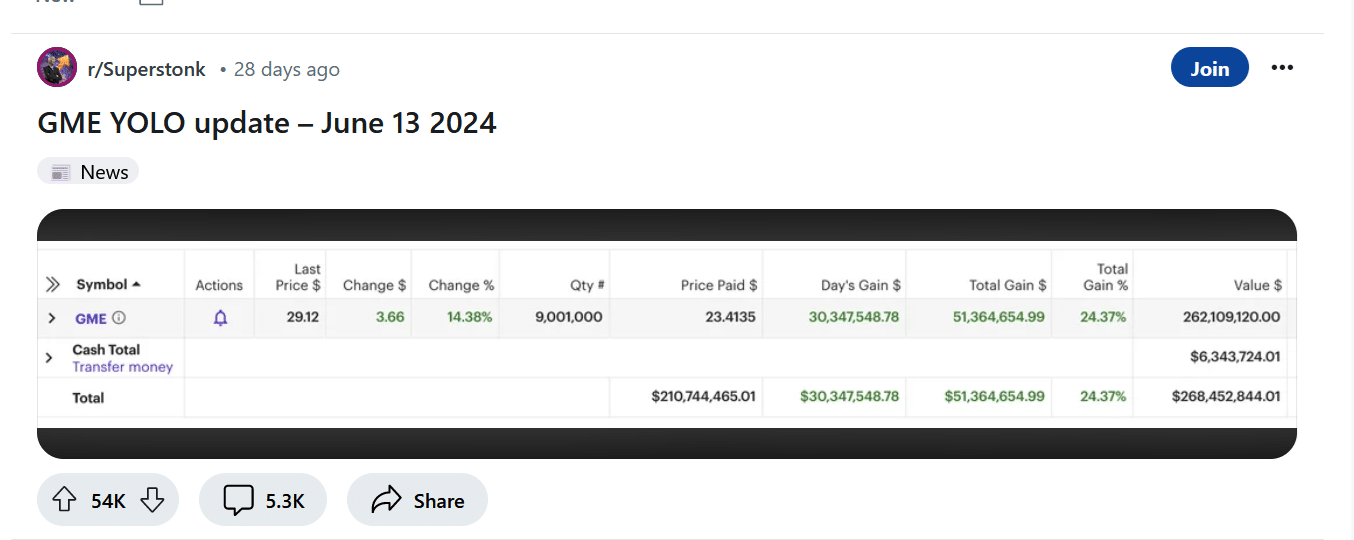
Task: Click the 28 days ago timestamp
Action: (286, 69)
